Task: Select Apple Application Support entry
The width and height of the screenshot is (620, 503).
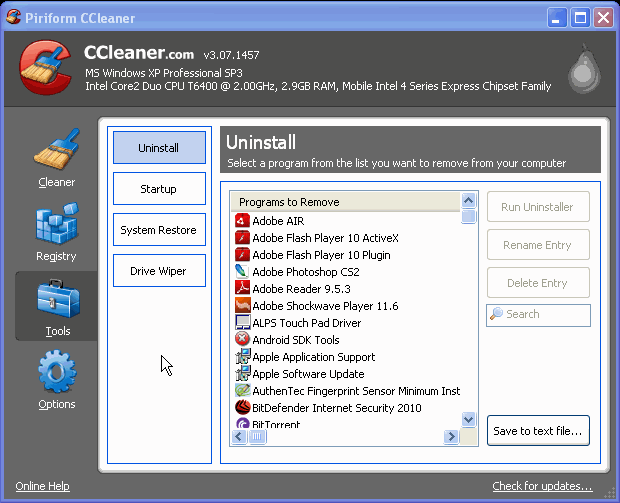Action: click(314, 357)
